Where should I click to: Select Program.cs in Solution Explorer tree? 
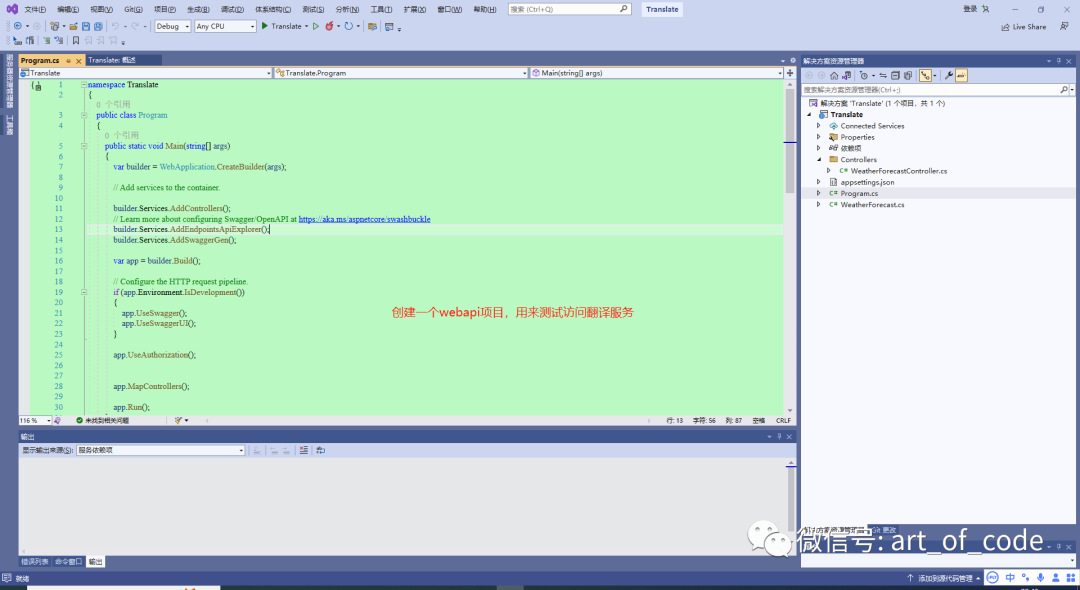click(x=859, y=193)
